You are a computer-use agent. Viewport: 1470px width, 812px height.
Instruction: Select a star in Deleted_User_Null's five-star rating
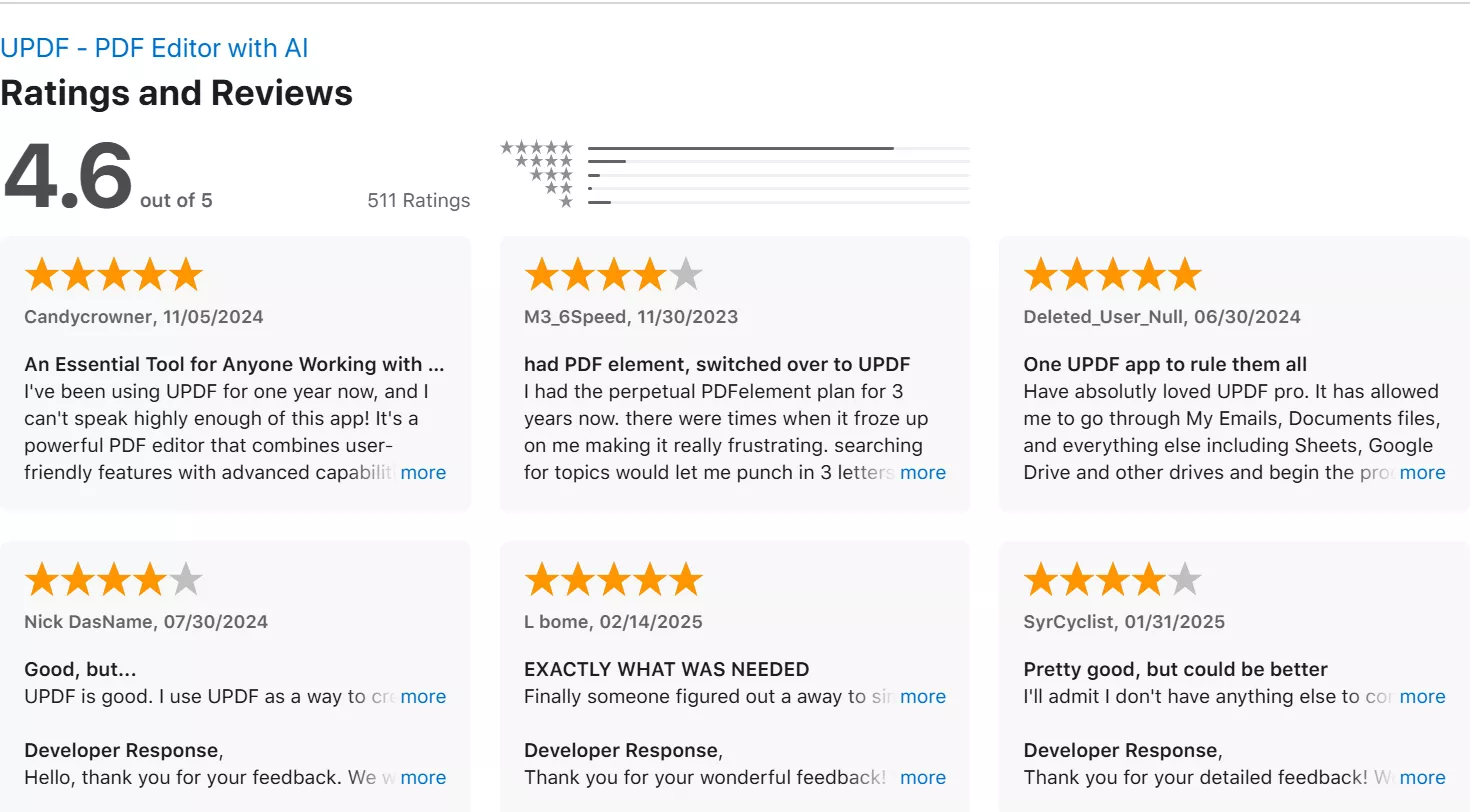pyautogui.click(x=1110, y=273)
